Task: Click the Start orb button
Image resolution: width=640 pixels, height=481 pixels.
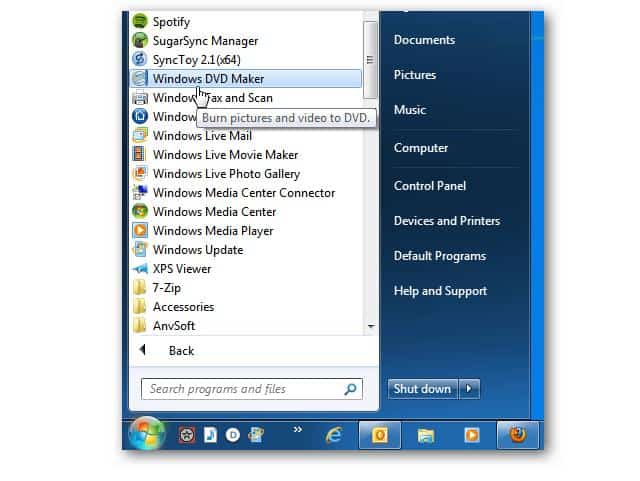Action: [x=147, y=435]
